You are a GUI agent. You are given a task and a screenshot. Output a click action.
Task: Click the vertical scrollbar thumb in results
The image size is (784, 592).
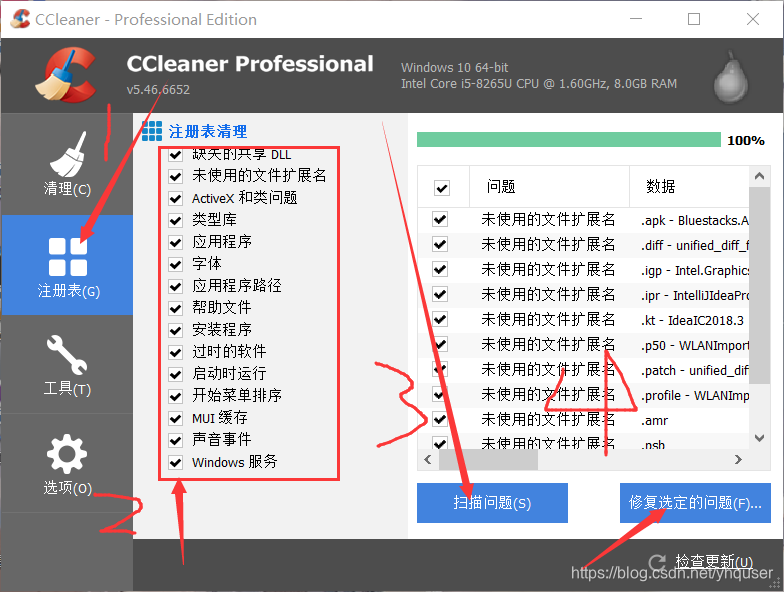click(760, 285)
